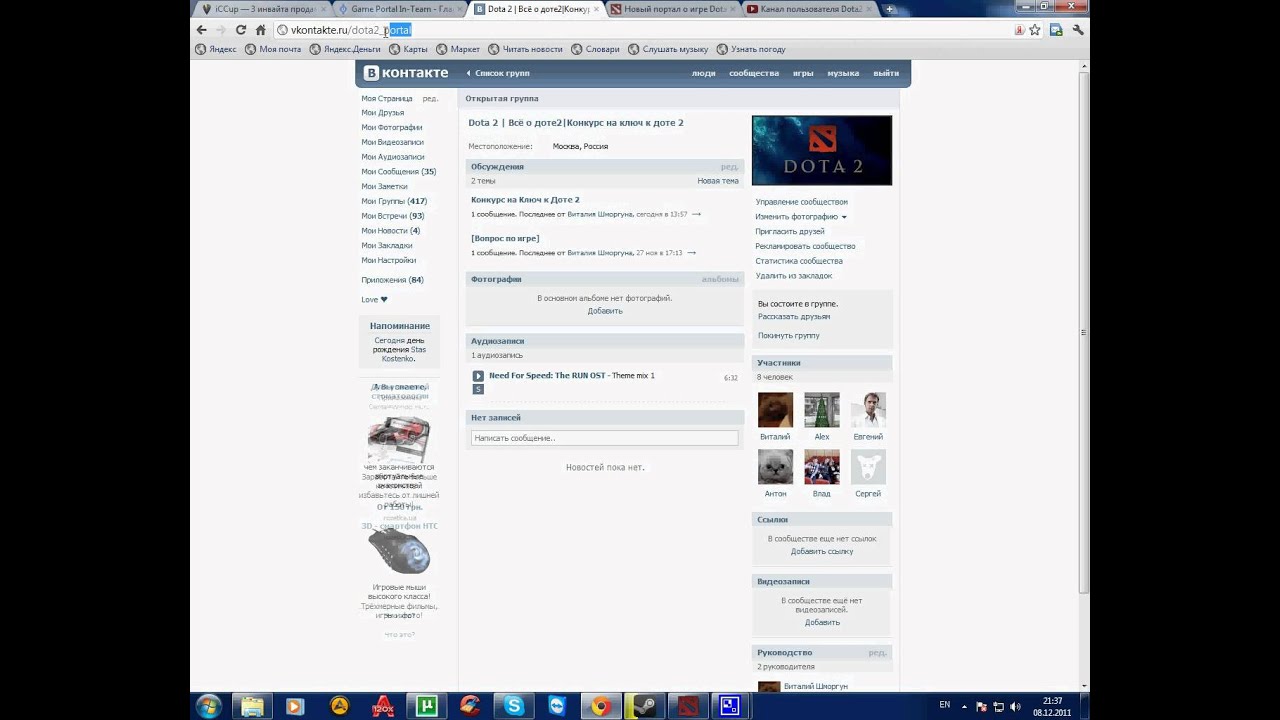Open Steam from the taskbar

tap(644, 706)
